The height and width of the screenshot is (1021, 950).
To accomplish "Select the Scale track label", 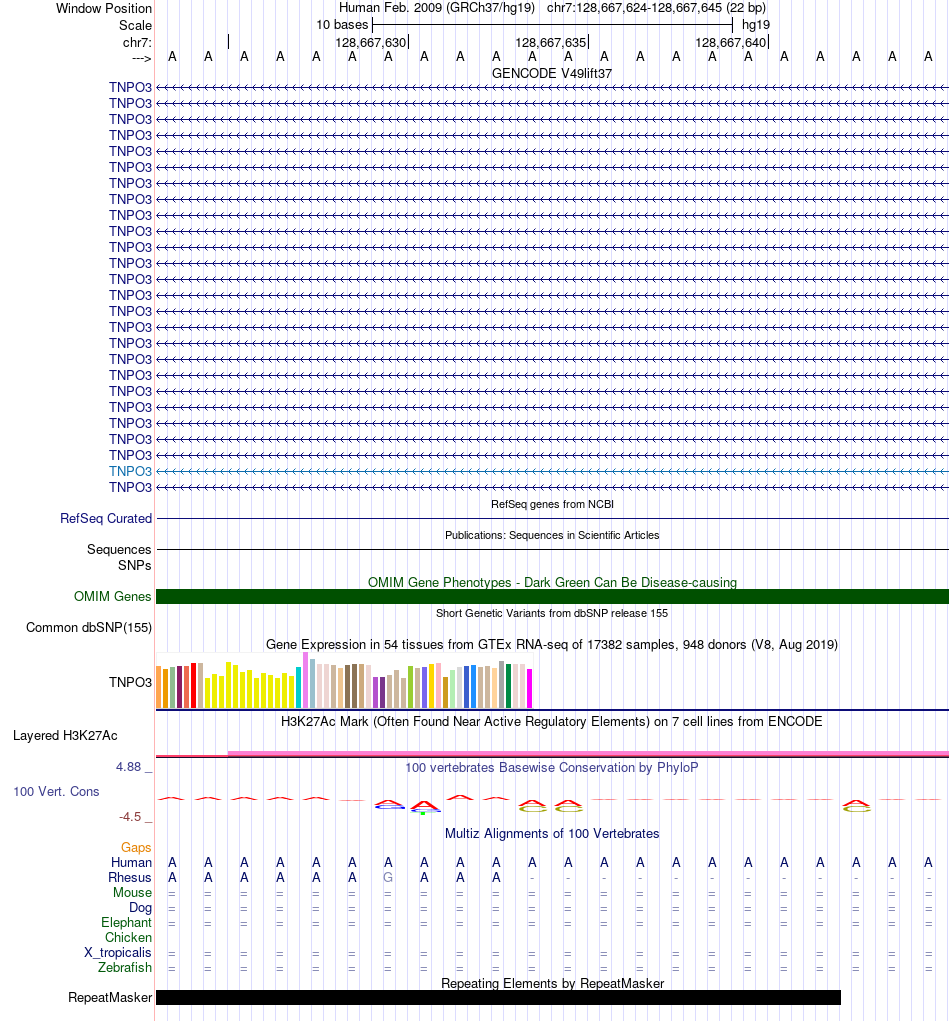I will (x=135, y=25).
